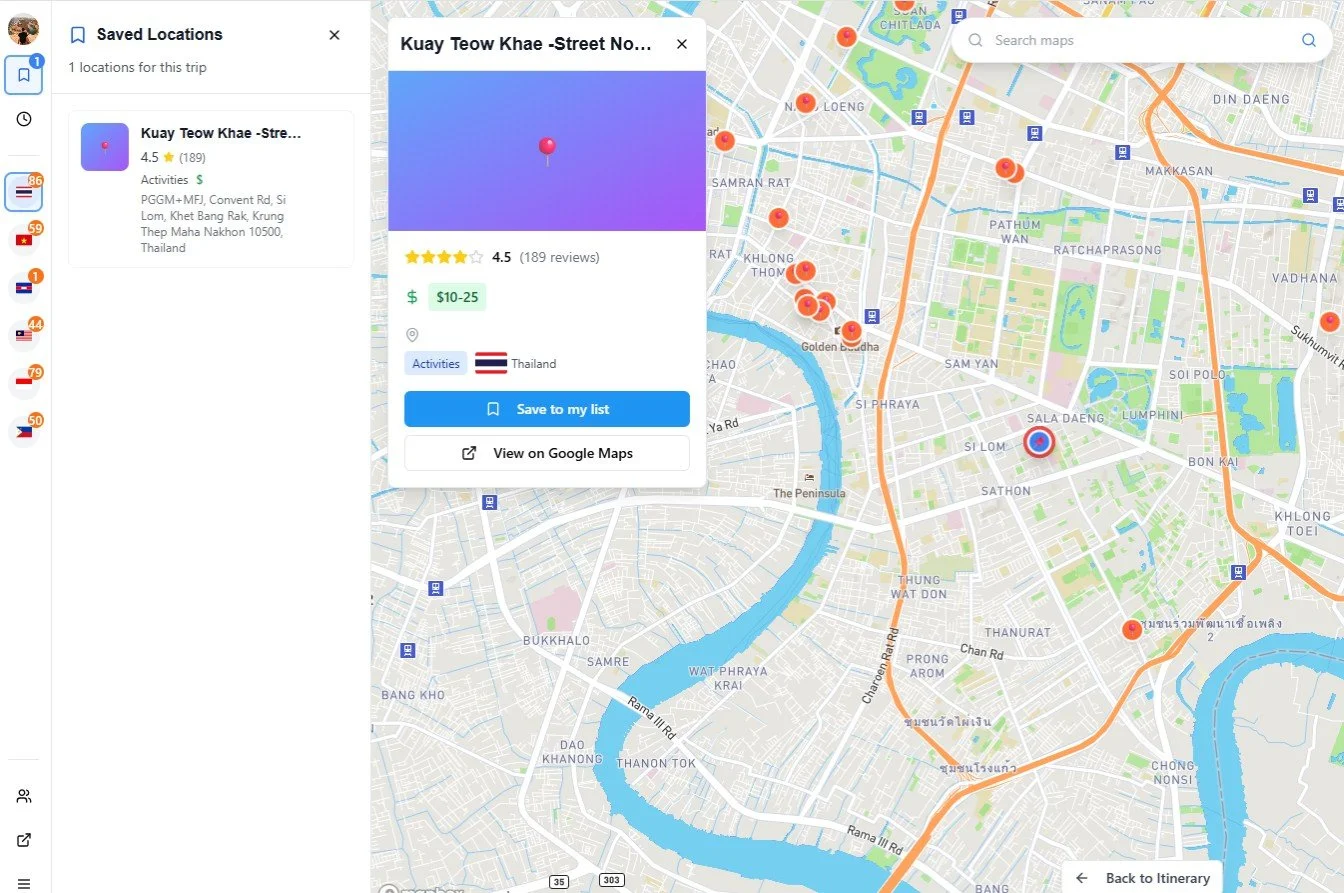The width and height of the screenshot is (1344, 893).
Task: Click the Thailand flag in the popup
Action: click(491, 363)
